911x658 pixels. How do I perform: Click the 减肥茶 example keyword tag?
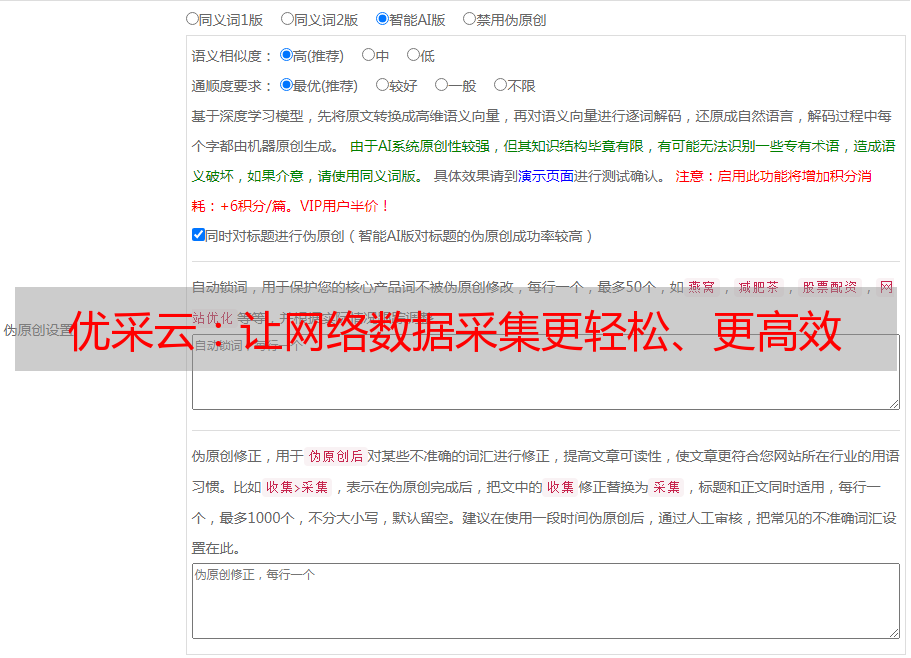coord(758,287)
